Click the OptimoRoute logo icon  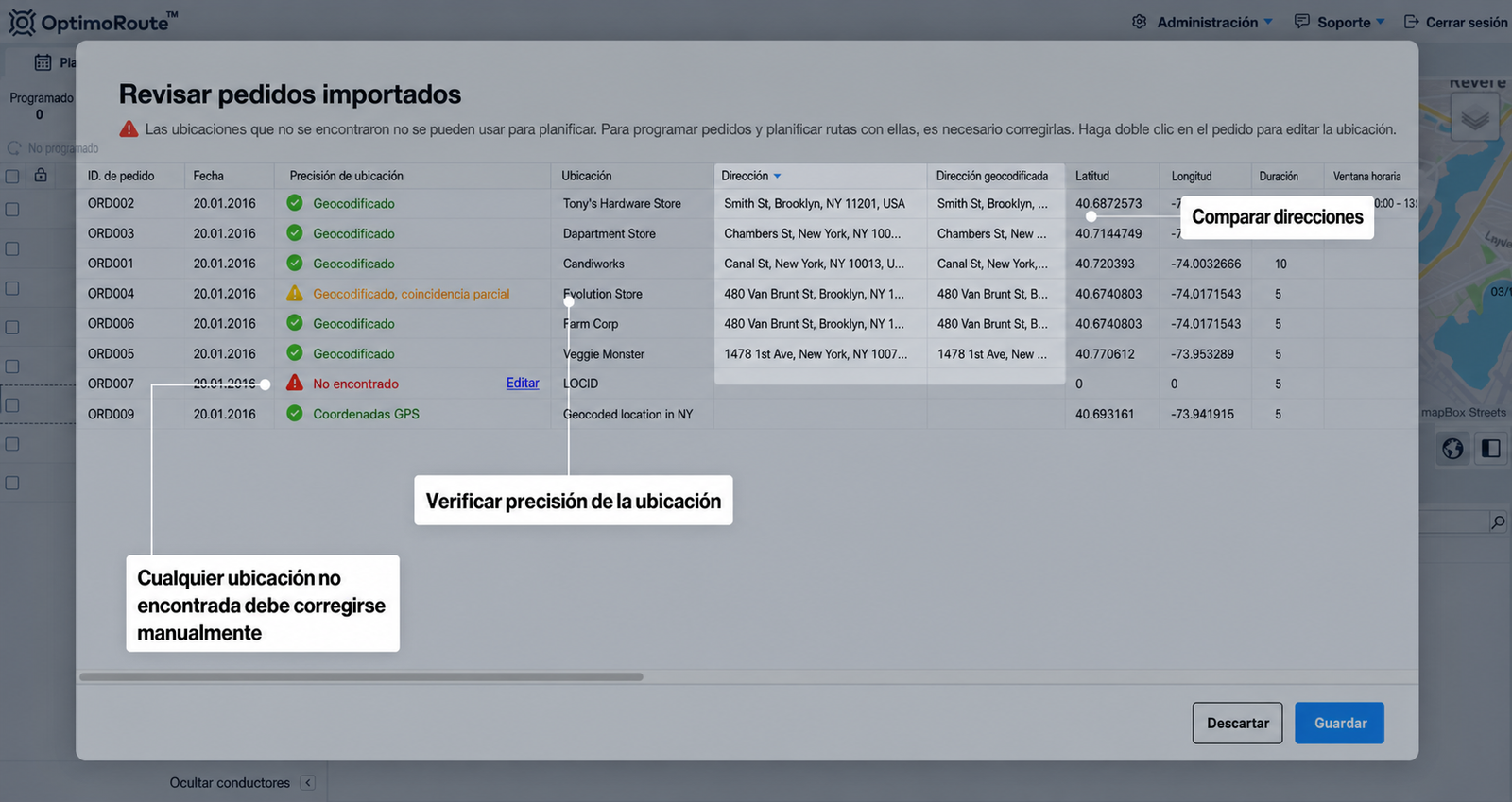coord(22,22)
